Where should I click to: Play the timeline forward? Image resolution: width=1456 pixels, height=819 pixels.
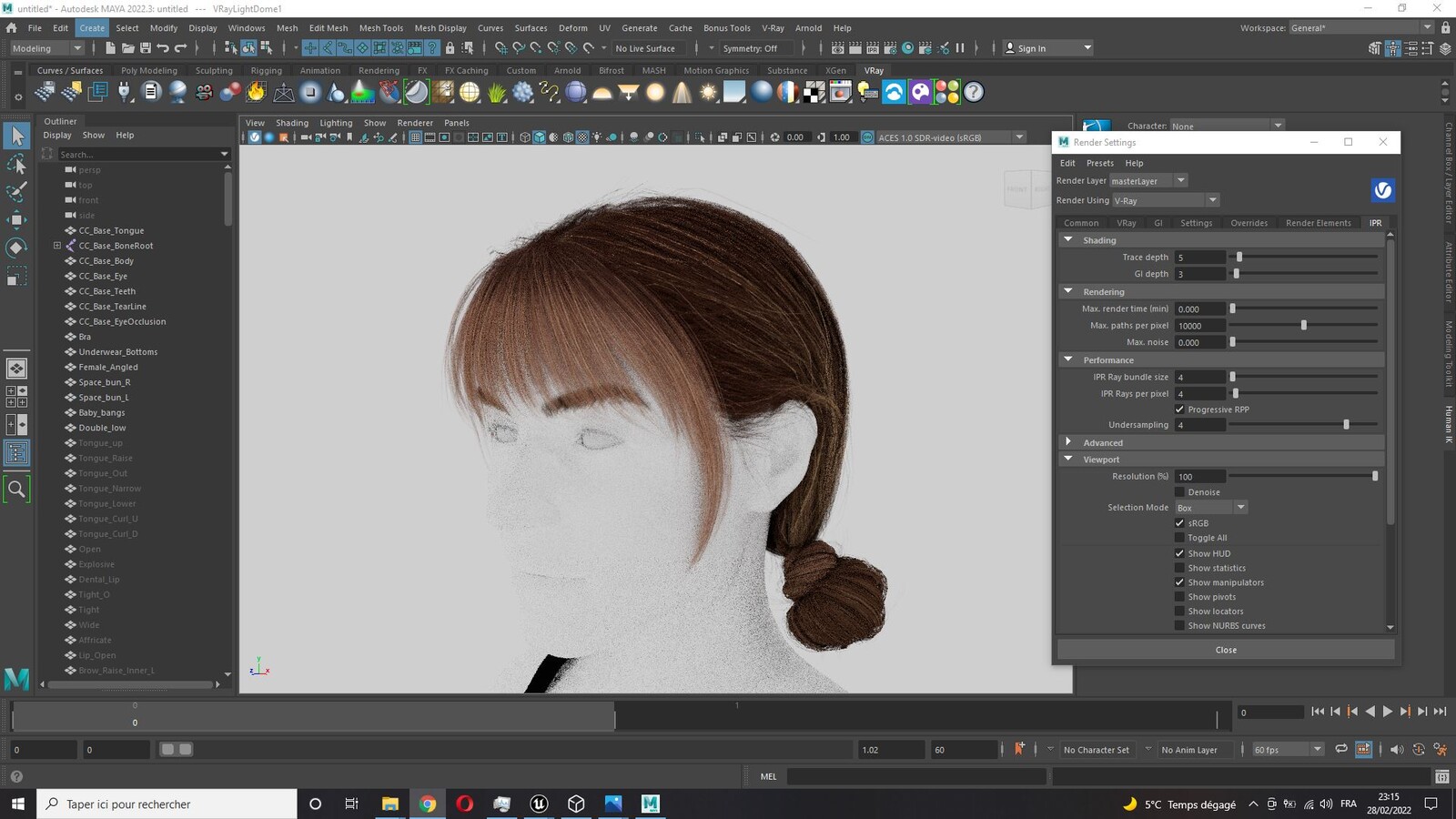[x=1387, y=712]
